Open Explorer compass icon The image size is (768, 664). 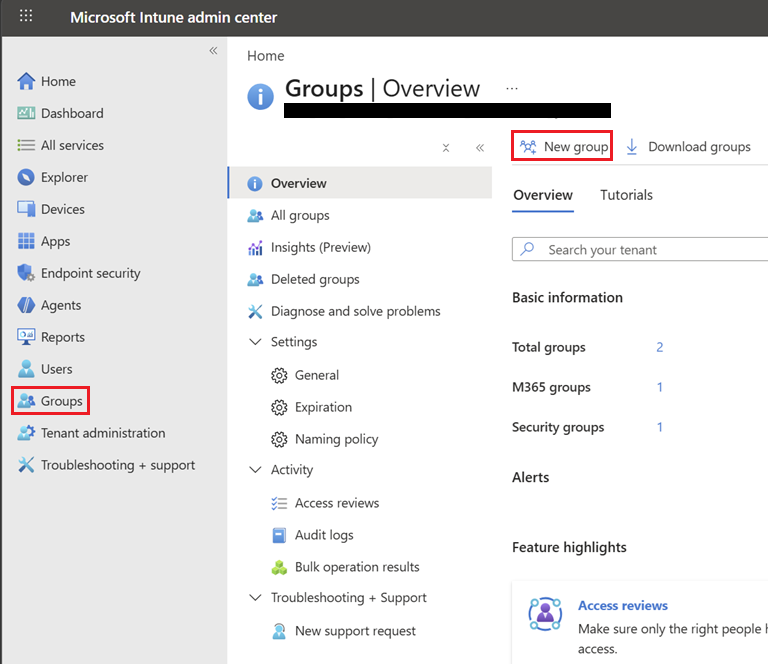pos(26,177)
